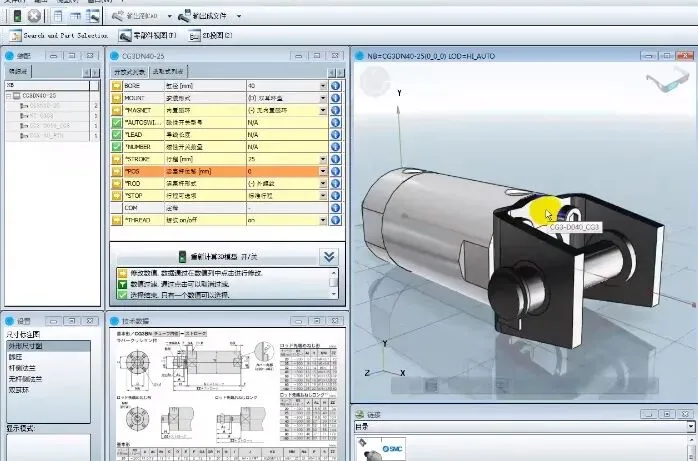Viewport: 698px width, 461px height.
Task: Click the yellow arrow icon of BORE row
Action: [x=117, y=86]
